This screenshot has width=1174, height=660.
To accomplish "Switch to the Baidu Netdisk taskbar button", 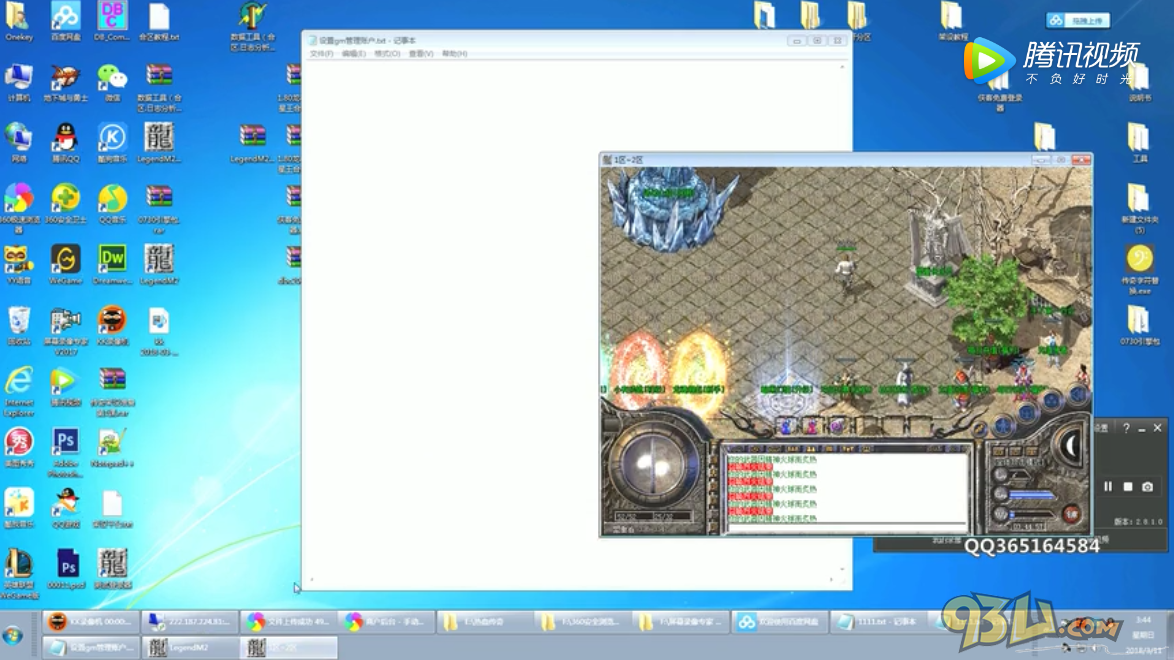I will point(779,622).
